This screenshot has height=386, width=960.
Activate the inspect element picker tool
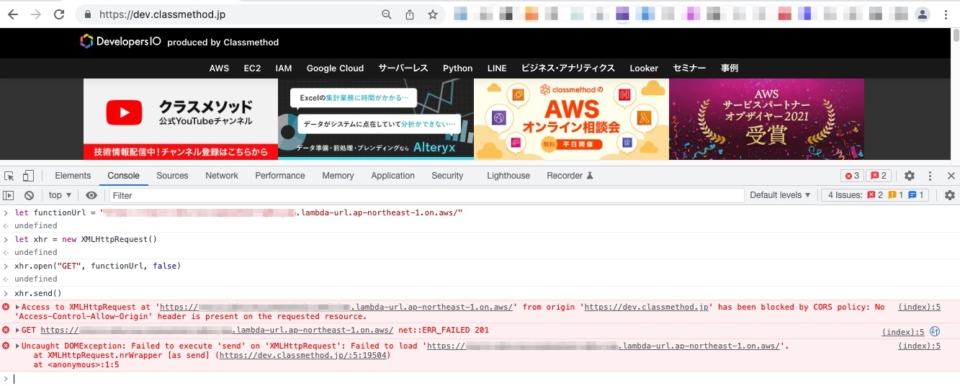9,176
